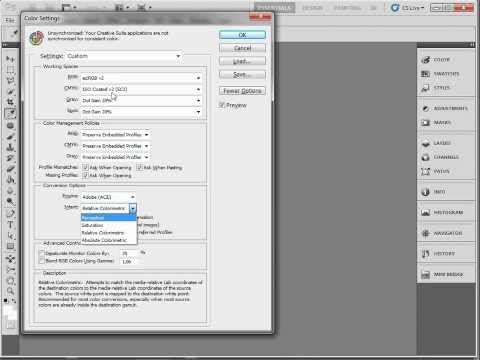Select the Pen tool

click(x=10, y=214)
